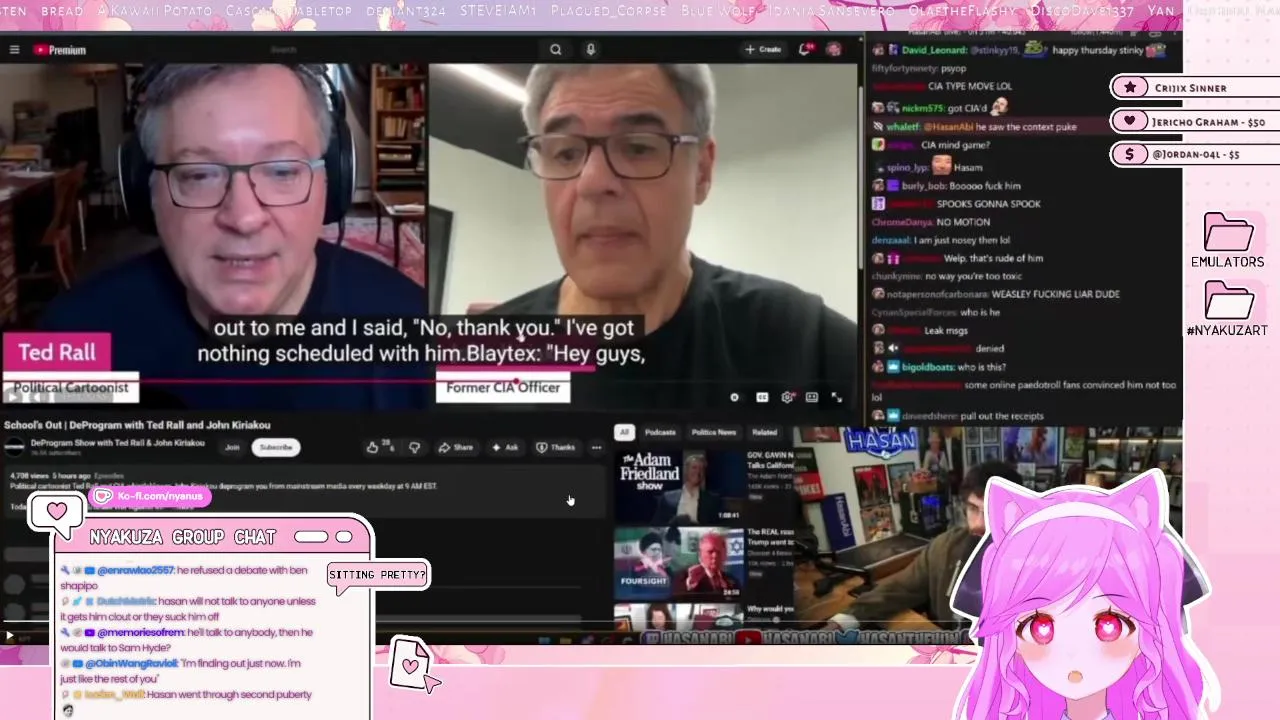Open the YouTube hamburger guide menu
The image size is (1280, 720).
click(x=14, y=49)
